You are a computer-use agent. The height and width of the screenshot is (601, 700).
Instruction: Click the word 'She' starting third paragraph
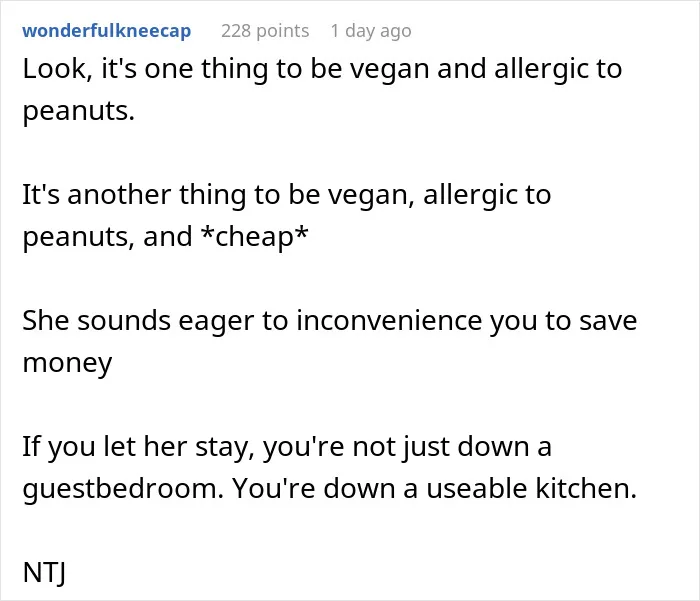[x=46, y=321]
